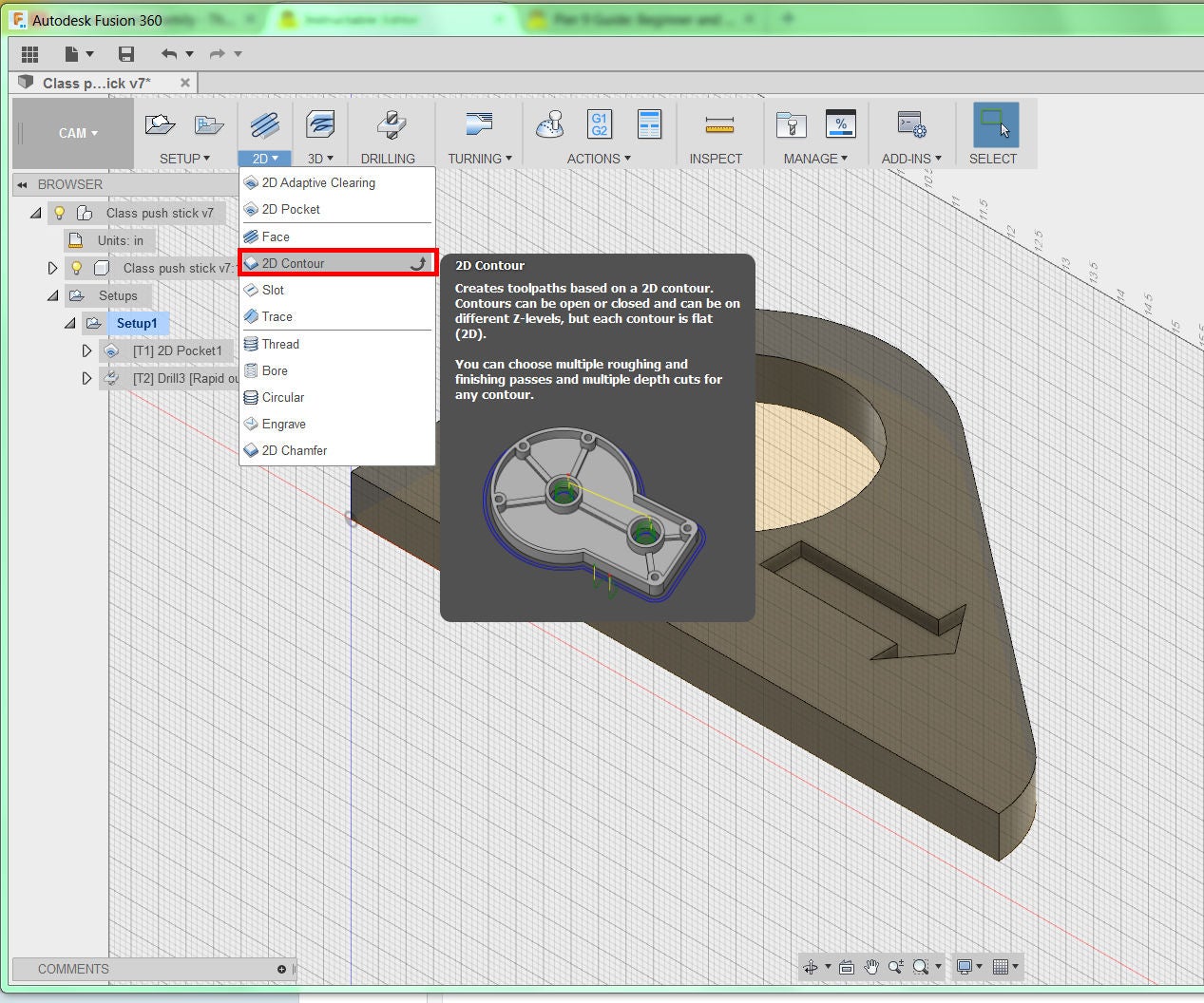Screen dimensions: 1204x1003
Task: Activate the Face toolpath command
Action: [x=274, y=237]
